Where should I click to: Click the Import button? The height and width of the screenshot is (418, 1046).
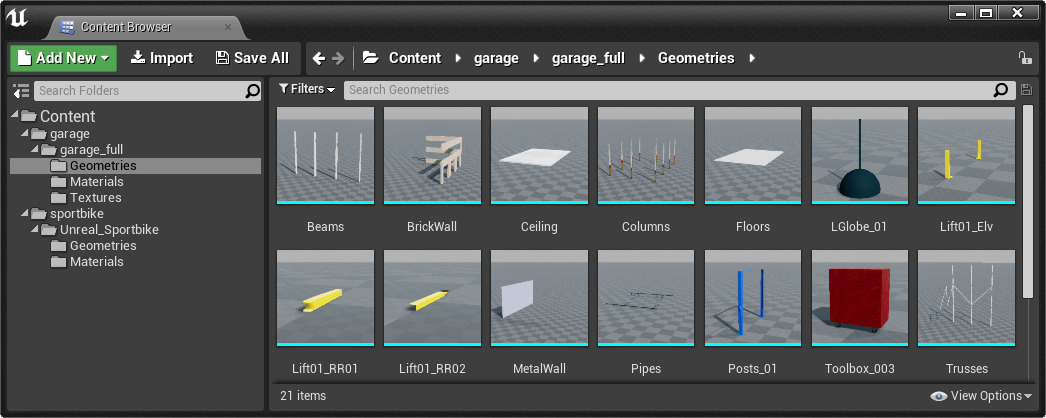[x=162, y=58]
